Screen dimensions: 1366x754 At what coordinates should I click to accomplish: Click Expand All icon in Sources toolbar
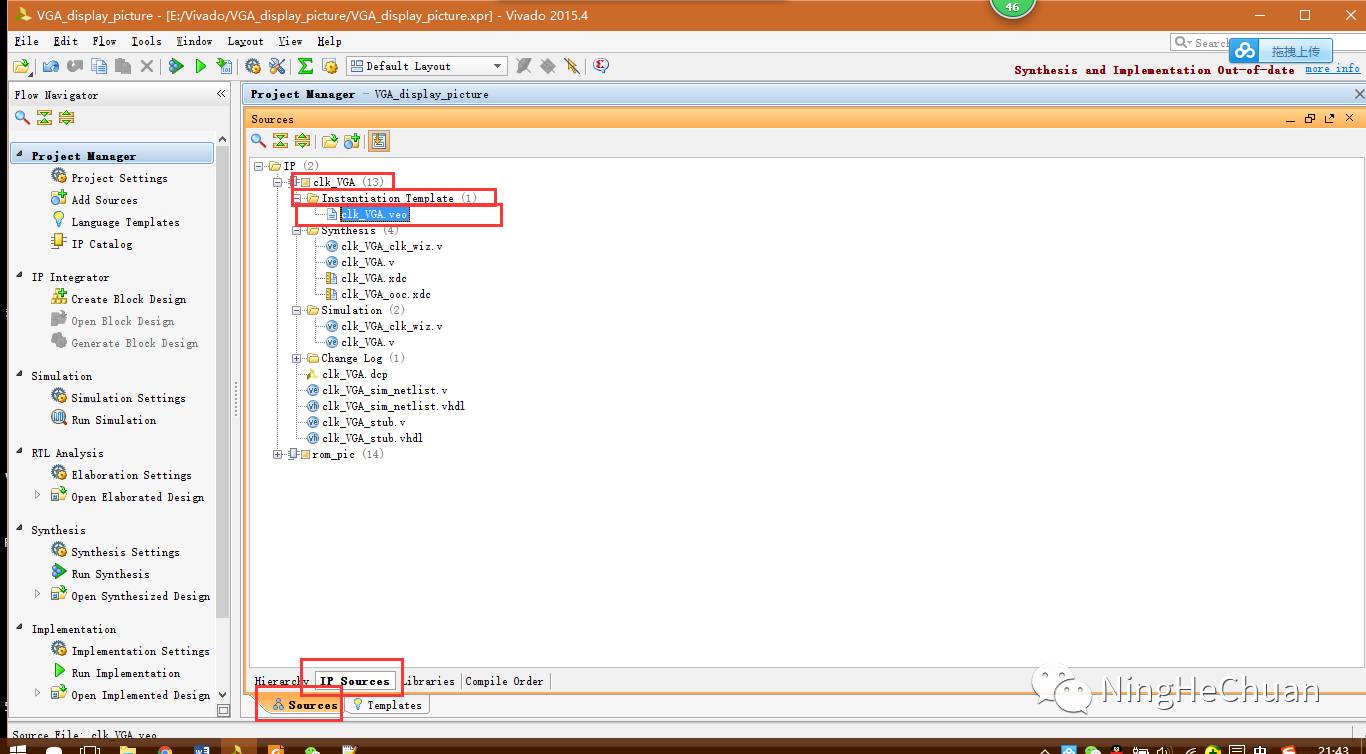pos(302,141)
